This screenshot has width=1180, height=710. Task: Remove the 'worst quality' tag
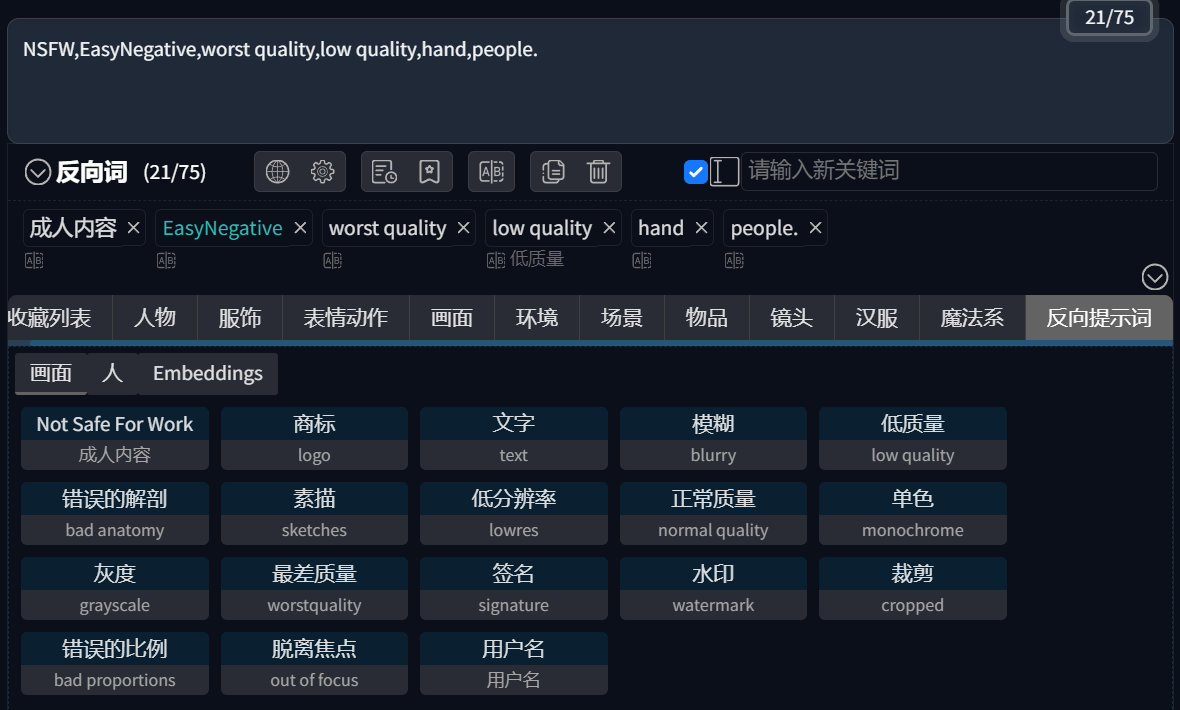[464, 227]
